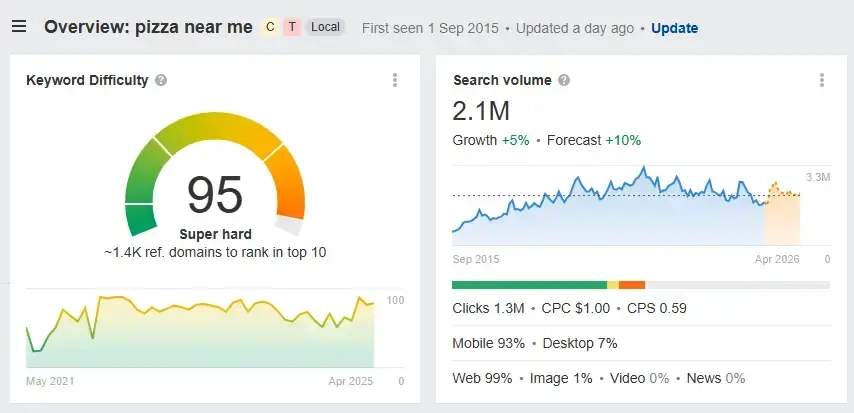Open the hamburger navigation menu
Image resolution: width=854 pixels, height=413 pixels.
tap(19, 27)
